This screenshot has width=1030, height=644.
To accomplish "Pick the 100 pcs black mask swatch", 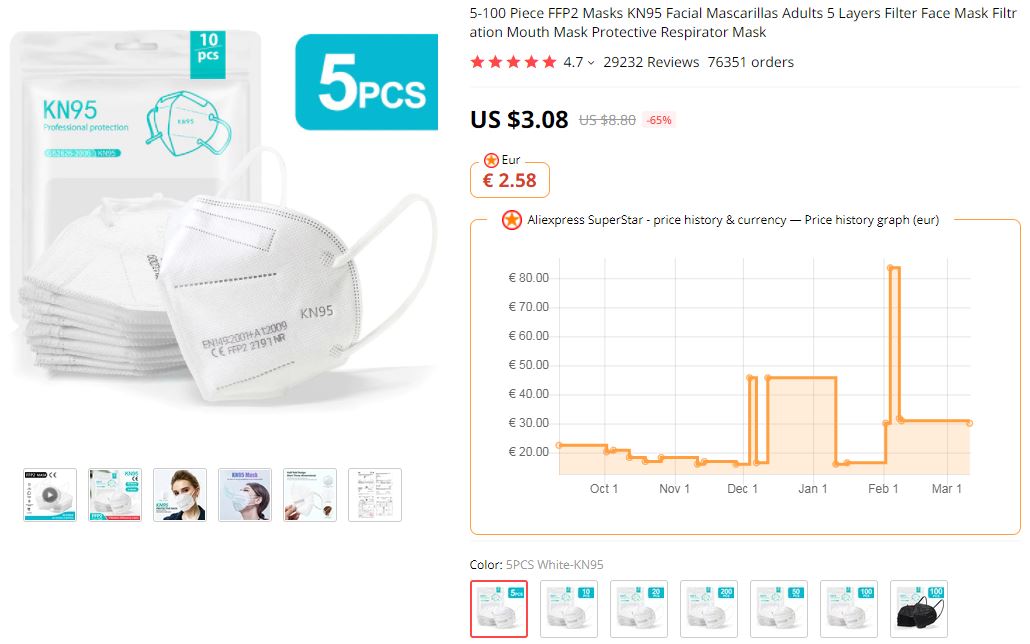I will point(919,609).
